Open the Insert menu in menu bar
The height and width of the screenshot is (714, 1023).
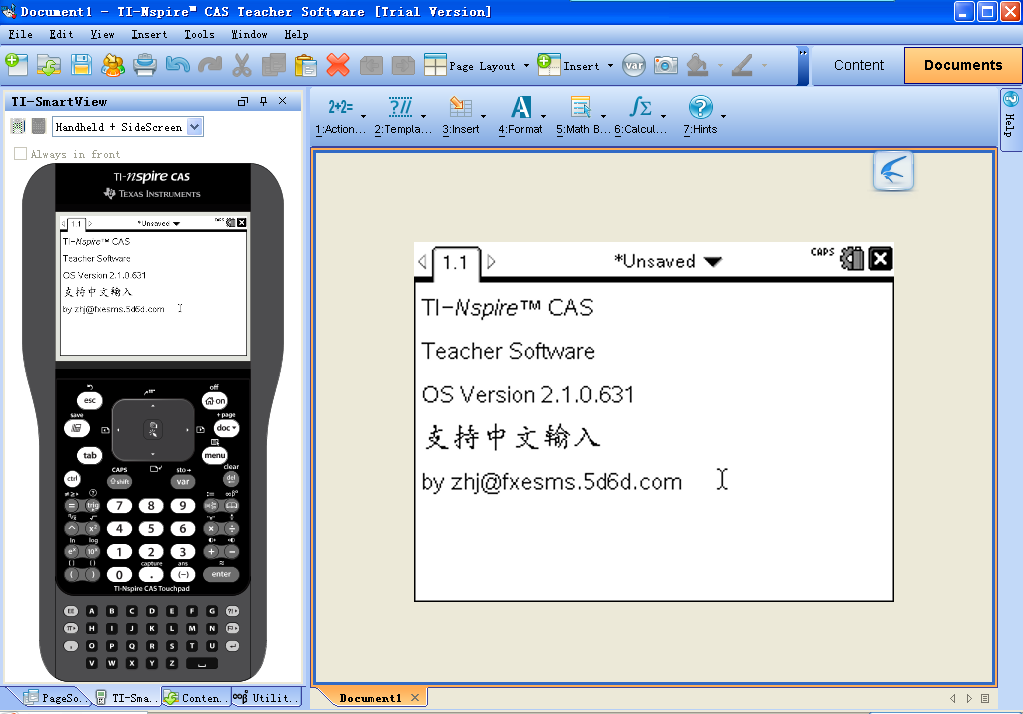point(149,35)
